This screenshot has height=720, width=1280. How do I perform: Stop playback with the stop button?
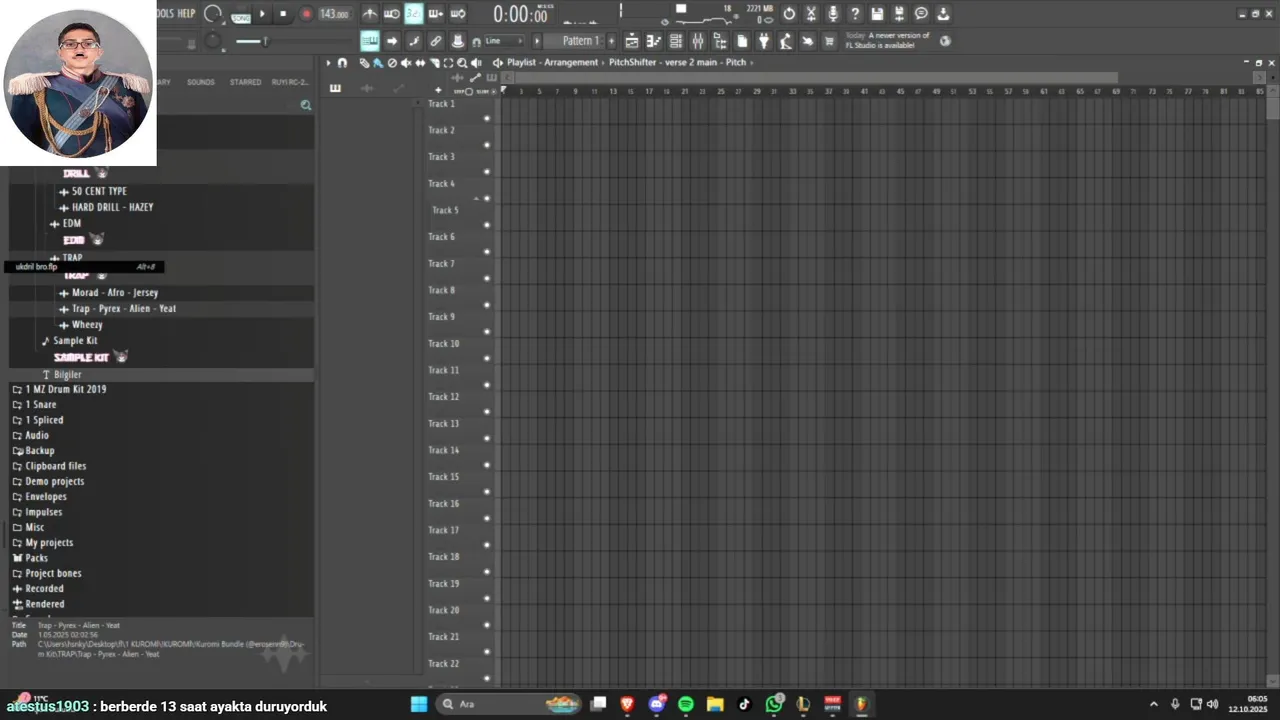coord(283,14)
